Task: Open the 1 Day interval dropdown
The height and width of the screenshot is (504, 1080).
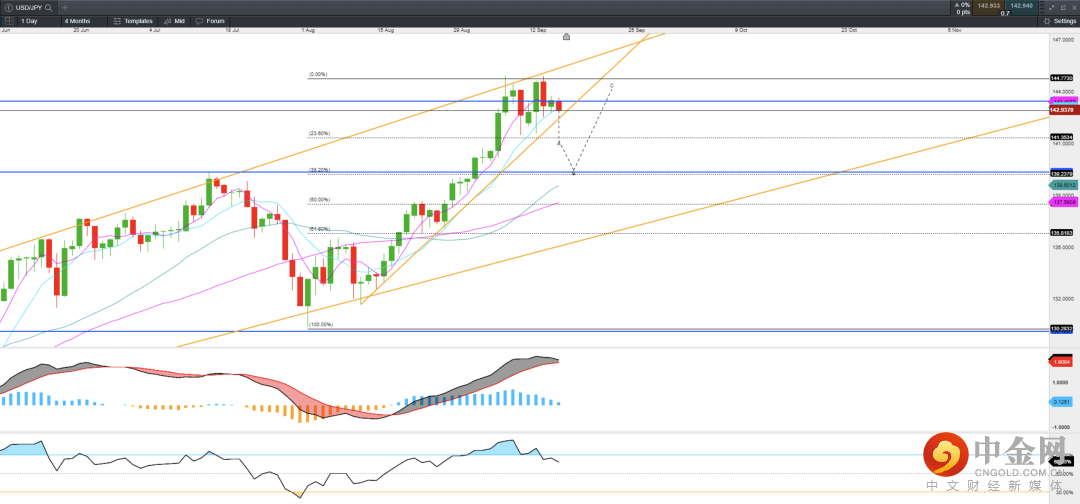Action: (x=30, y=20)
